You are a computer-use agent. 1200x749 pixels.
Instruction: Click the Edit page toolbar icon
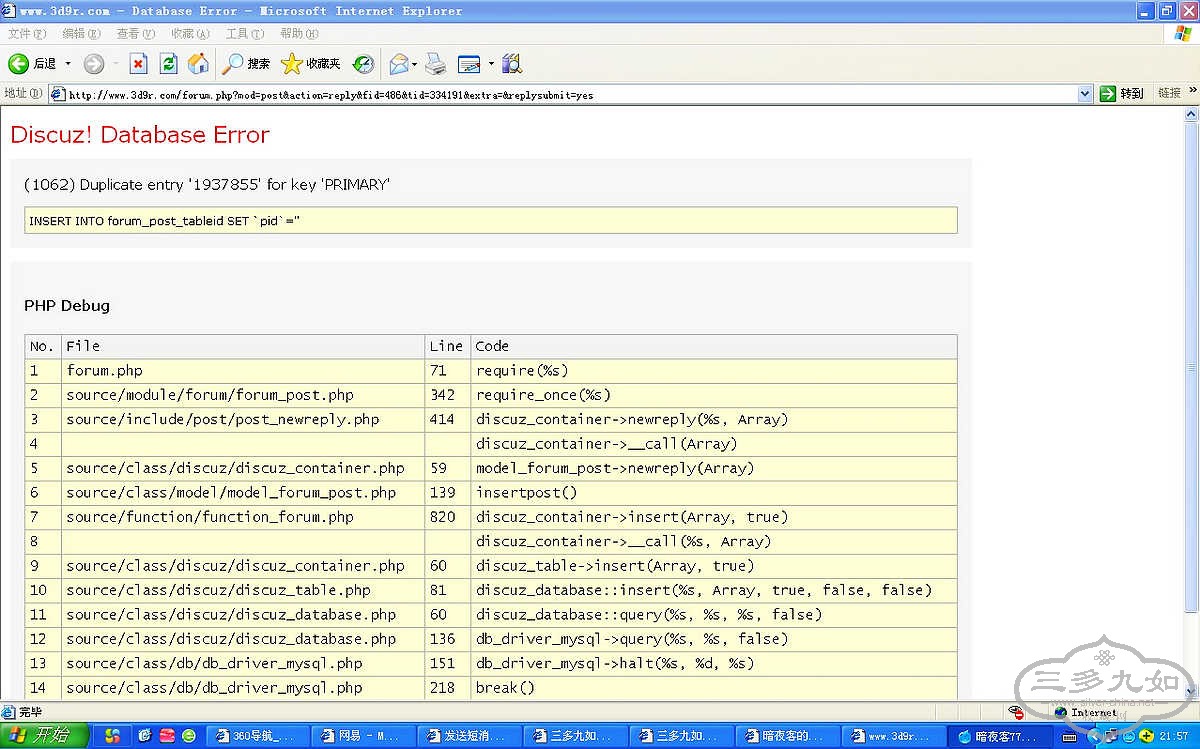[x=469, y=64]
